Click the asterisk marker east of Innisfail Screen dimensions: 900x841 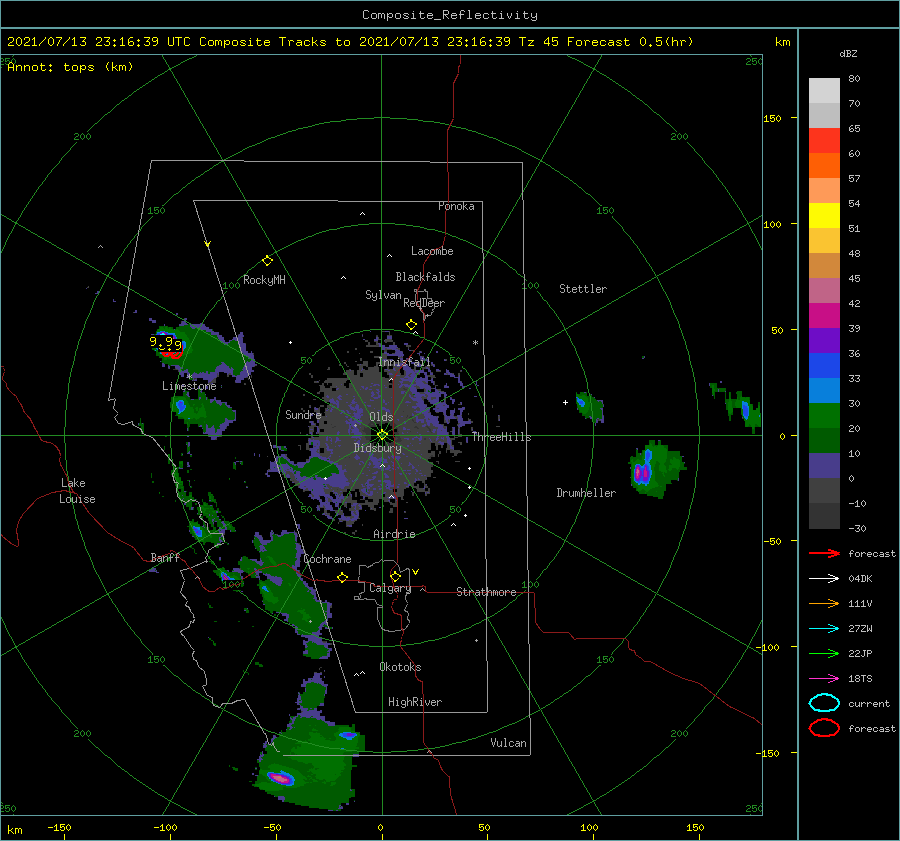(x=475, y=343)
